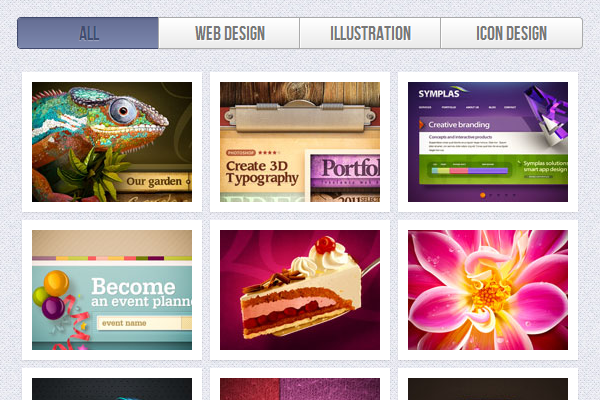Open the Illustration category tab
The width and height of the screenshot is (600, 400).
[x=370, y=33]
